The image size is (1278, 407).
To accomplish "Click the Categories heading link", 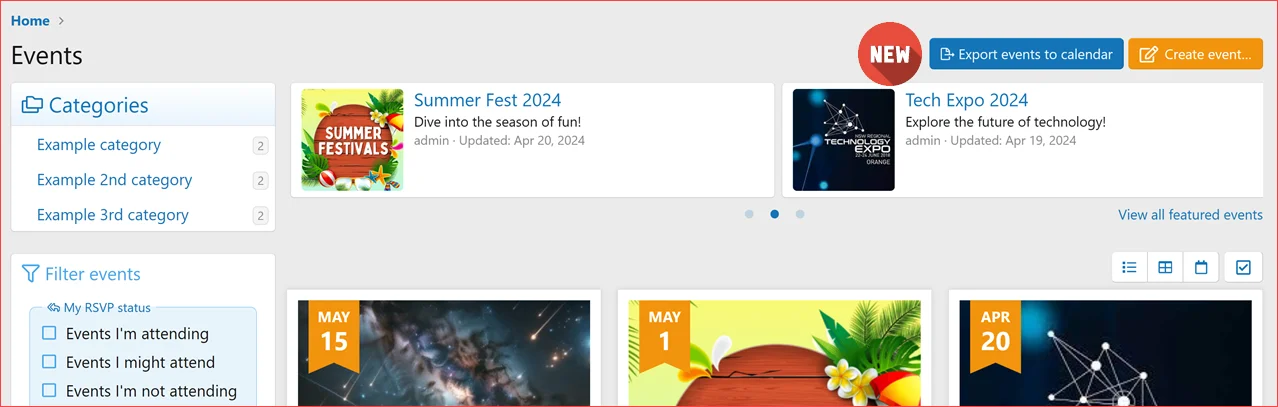I will (98, 105).
